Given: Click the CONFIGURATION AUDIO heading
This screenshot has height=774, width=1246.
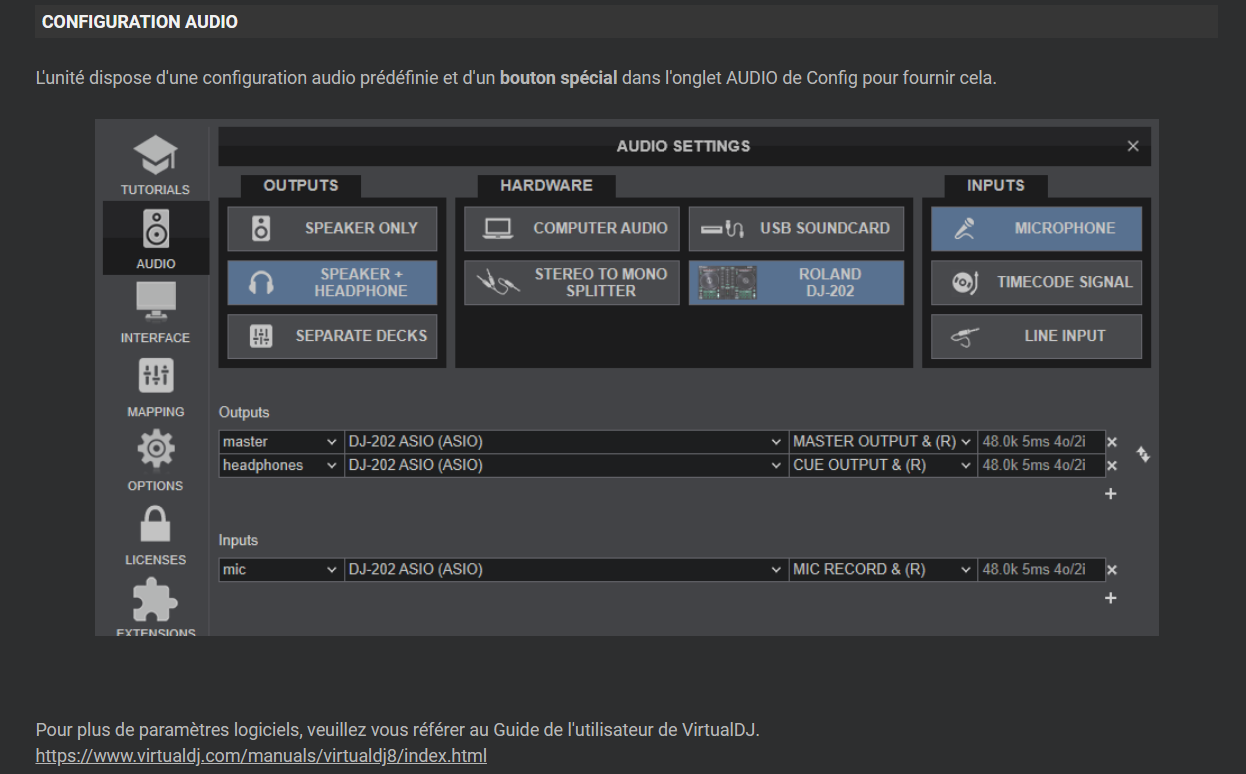Looking at the screenshot, I should coord(140,22).
